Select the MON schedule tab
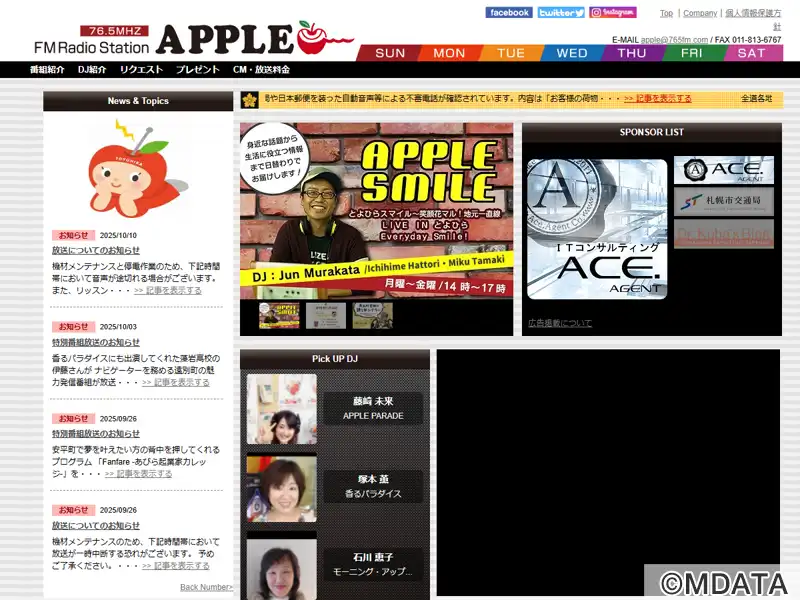Screen dimensions: 800x600 pos(449,53)
